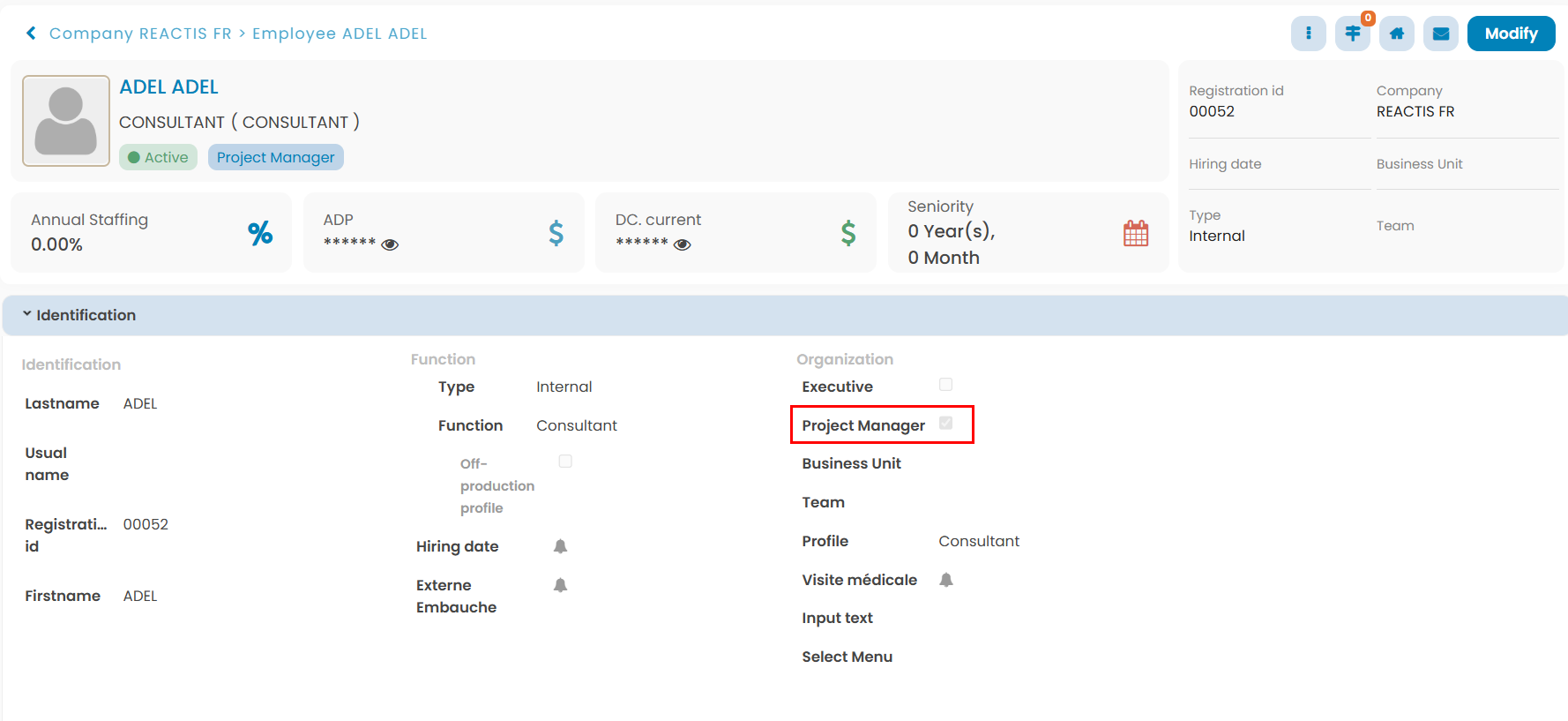Collapse the Identification section
The height and width of the screenshot is (721, 1568).
[x=27, y=315]
